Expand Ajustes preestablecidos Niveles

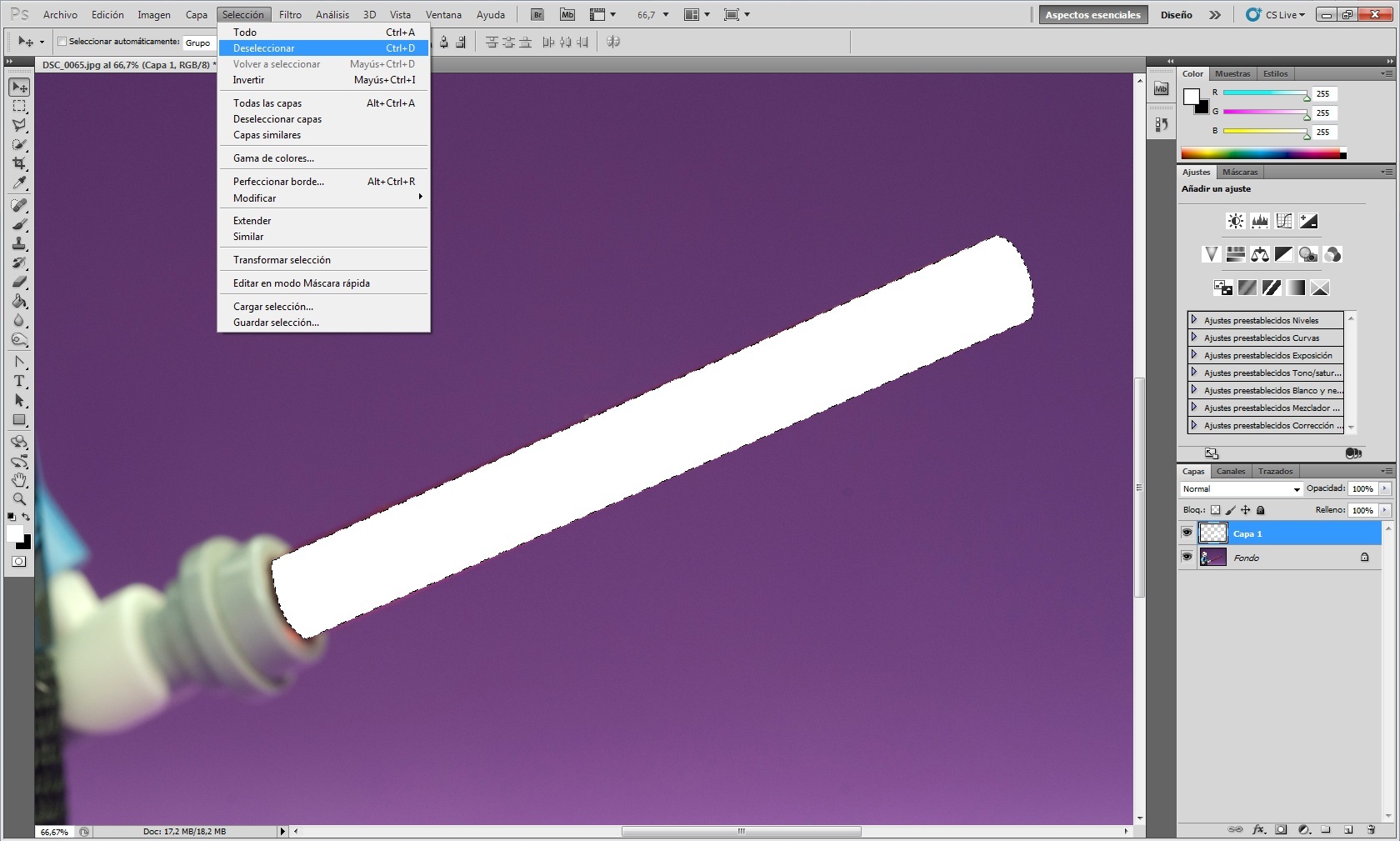pos(1194,320)
